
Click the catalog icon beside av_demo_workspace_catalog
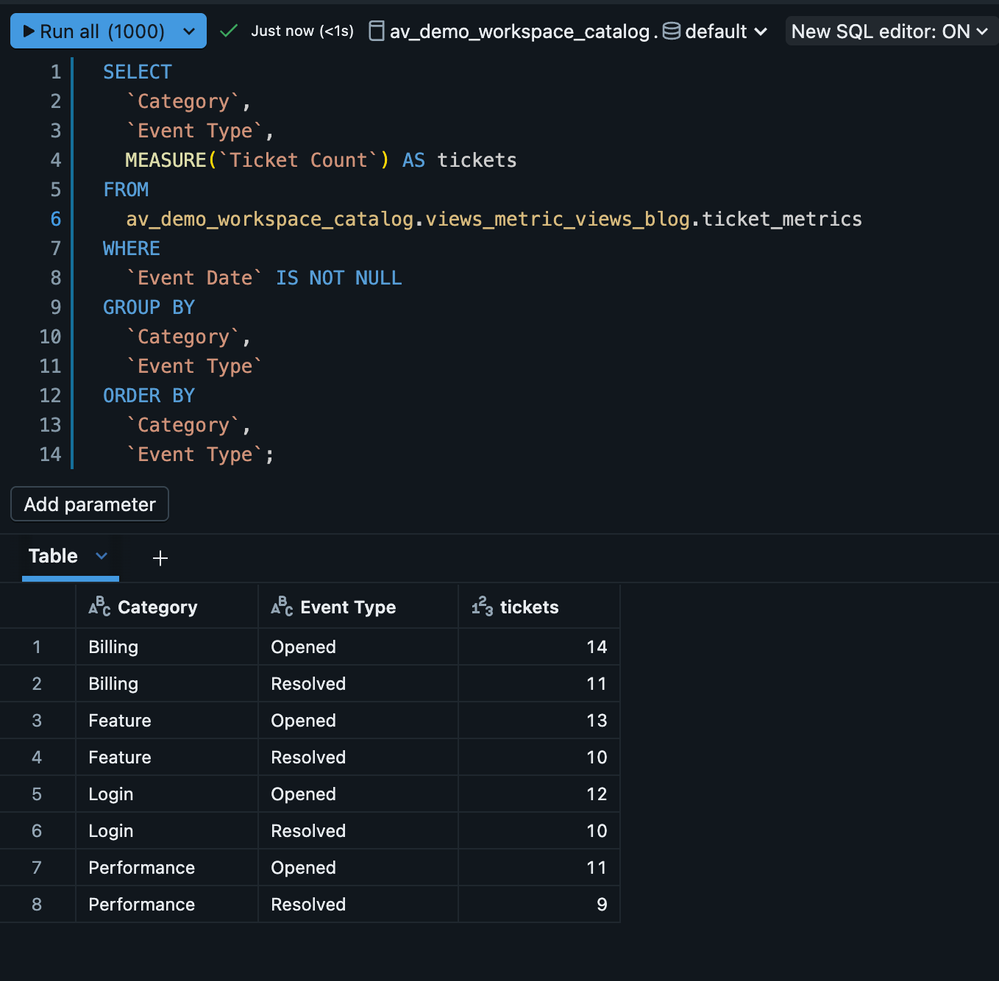point(376,31)
